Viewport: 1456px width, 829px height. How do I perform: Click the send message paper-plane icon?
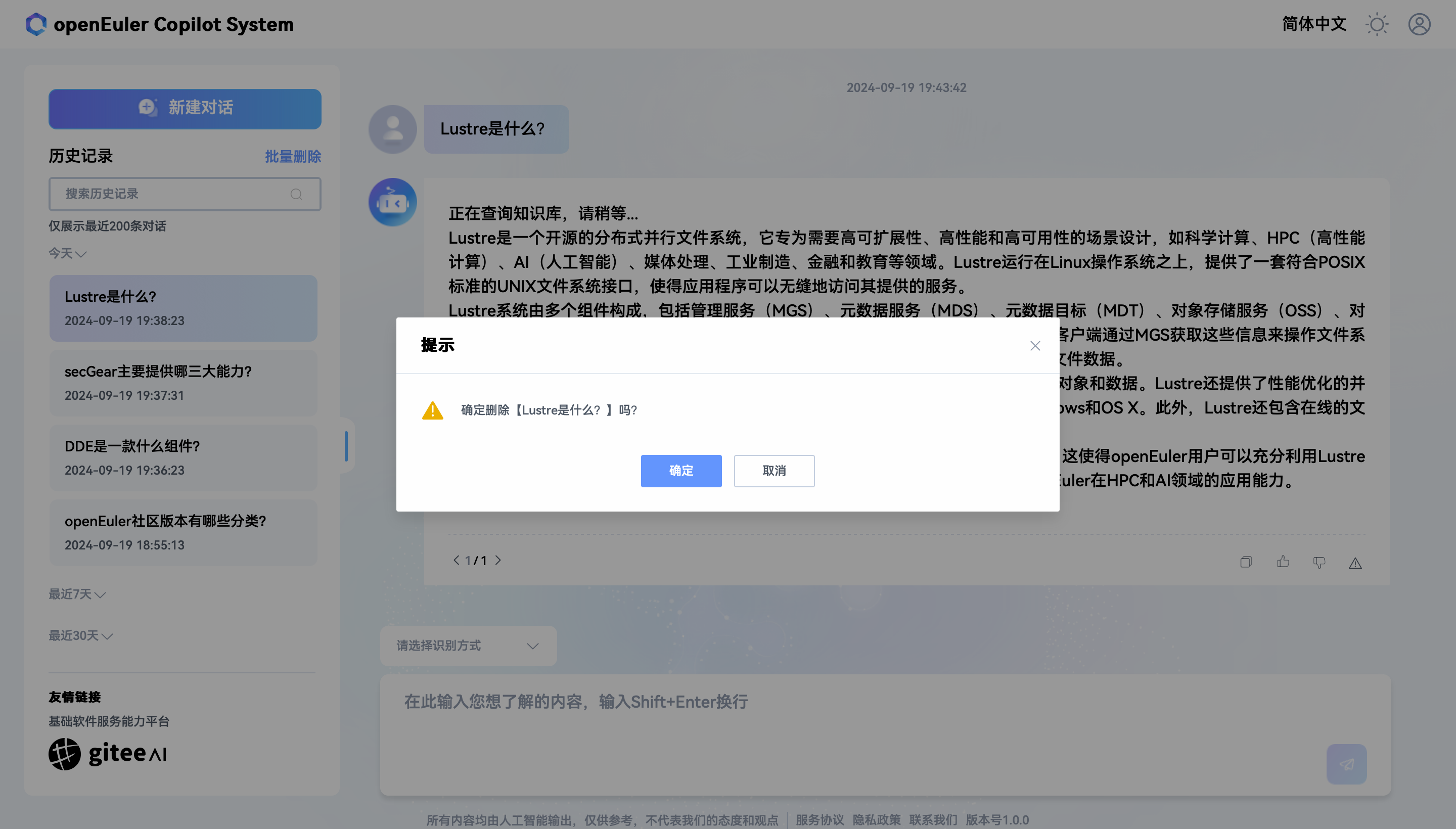point(1346,763)
